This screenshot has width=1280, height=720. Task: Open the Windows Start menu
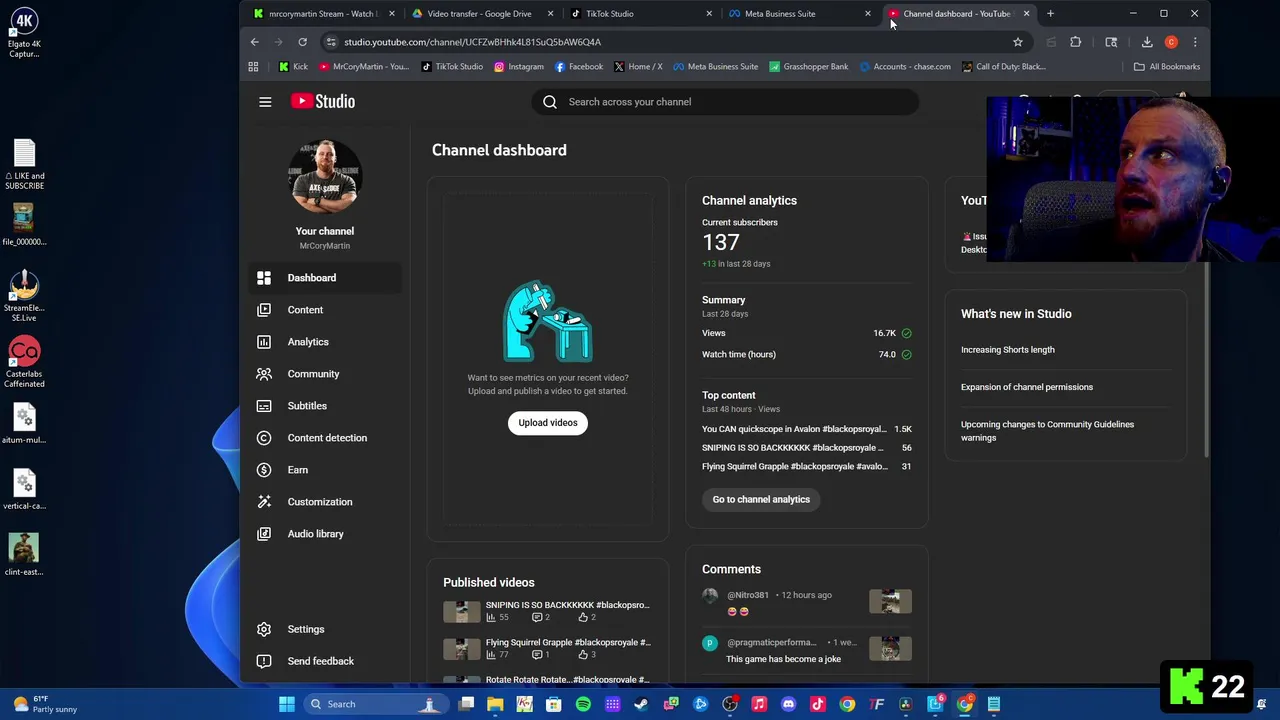pyautogui.click(x=287, y=704)
